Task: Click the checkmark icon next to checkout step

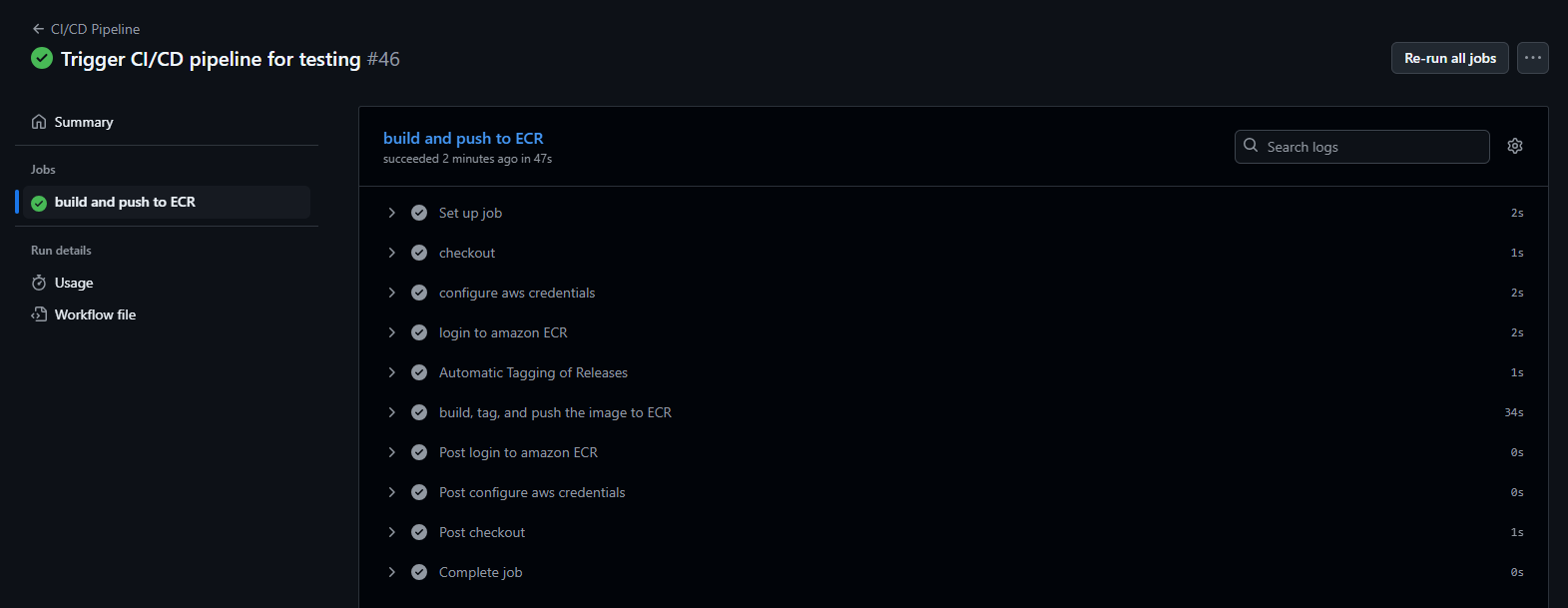Action: coord(419,253)
